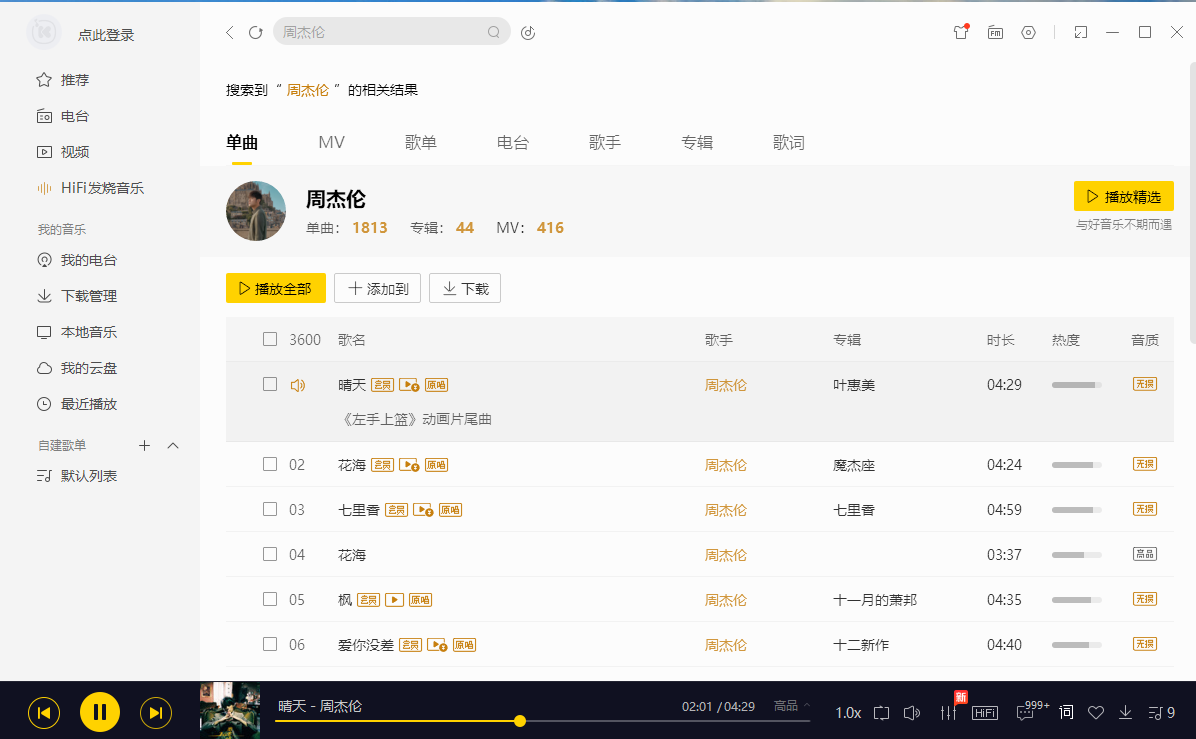The image size is (1196, 739).
Task: Click the listen-to-identify icon beside search box
Action: [x=529, y=32]
